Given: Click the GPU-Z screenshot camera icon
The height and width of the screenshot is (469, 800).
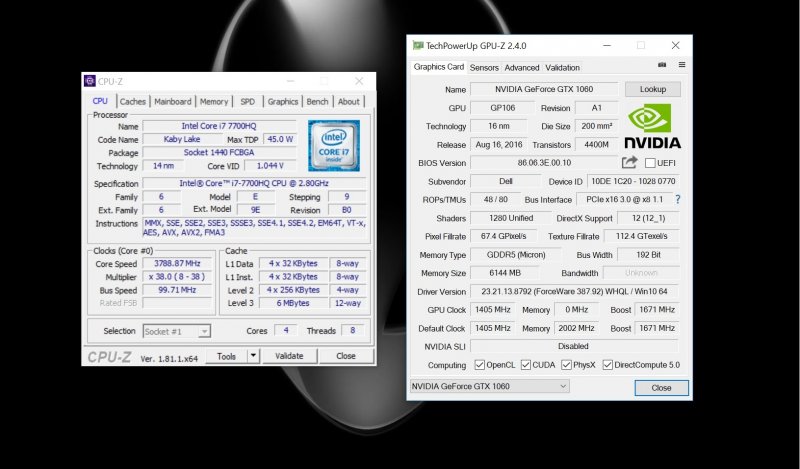Looking at the screenshot, I should pyautogui.click(x=662, y=65).
